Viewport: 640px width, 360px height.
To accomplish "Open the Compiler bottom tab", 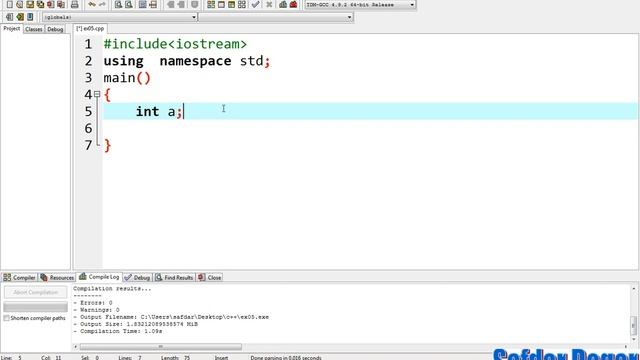I will click(19, 278).
